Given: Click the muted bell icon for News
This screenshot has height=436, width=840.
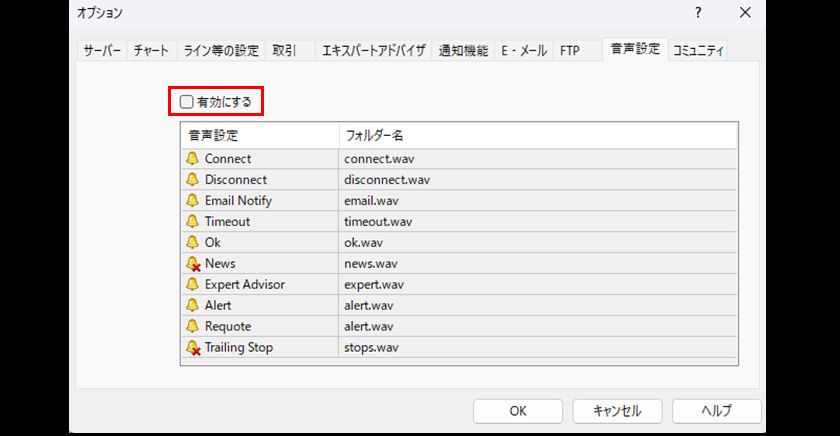Looking at the screenshot, I should click(x=193, y=264).
